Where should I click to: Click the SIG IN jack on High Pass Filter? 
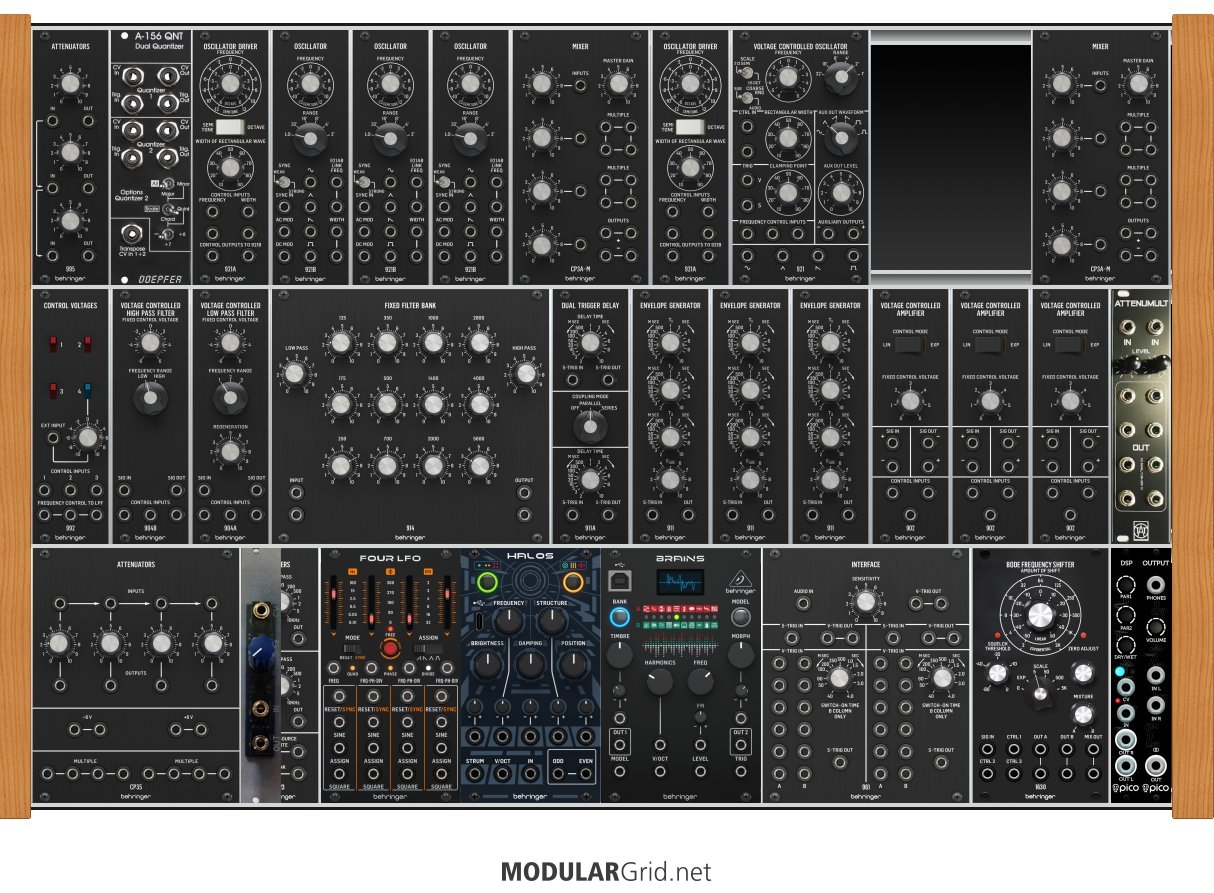[124, 489]
